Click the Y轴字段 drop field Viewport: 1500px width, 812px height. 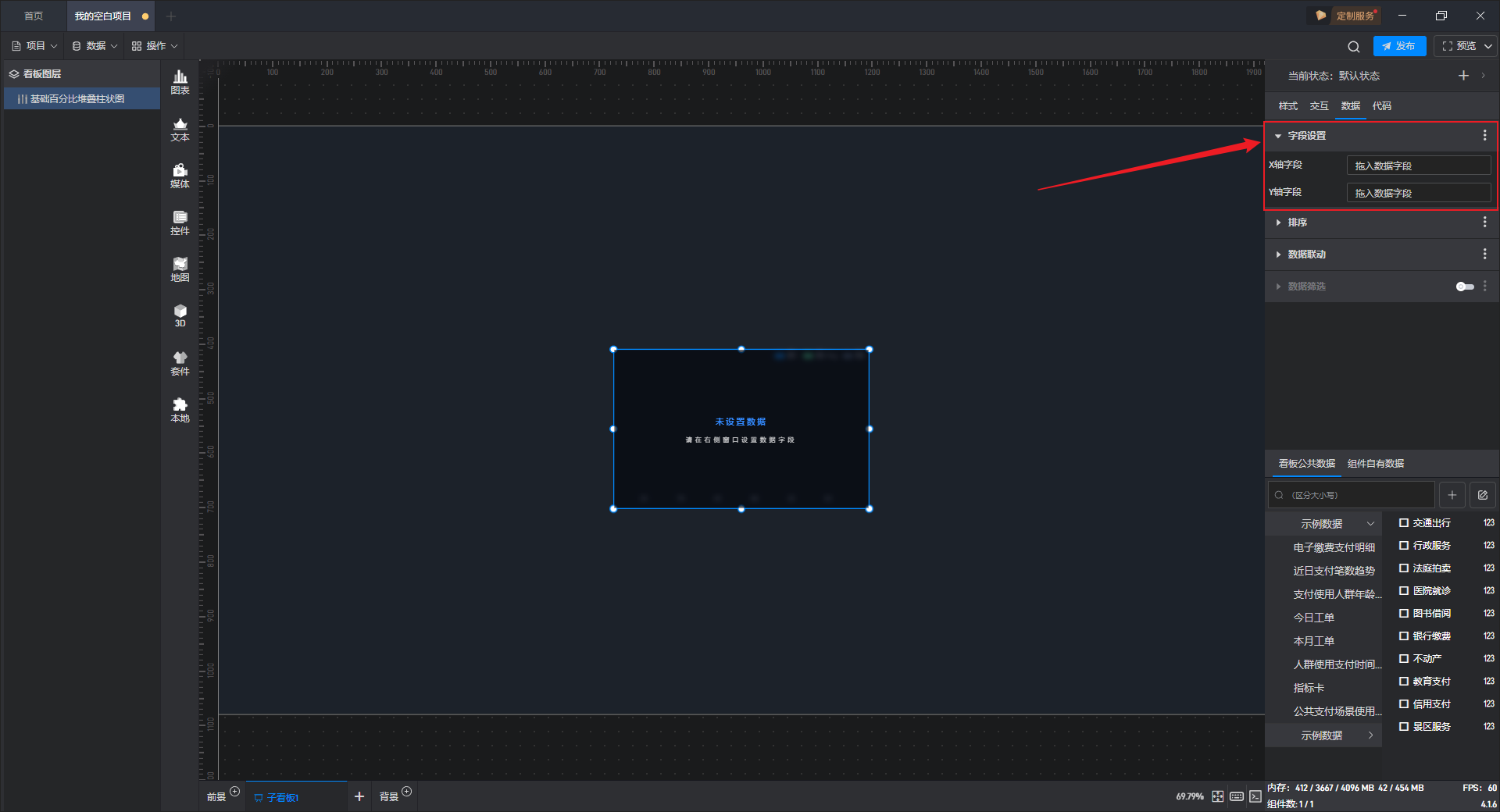point(1418,193)
